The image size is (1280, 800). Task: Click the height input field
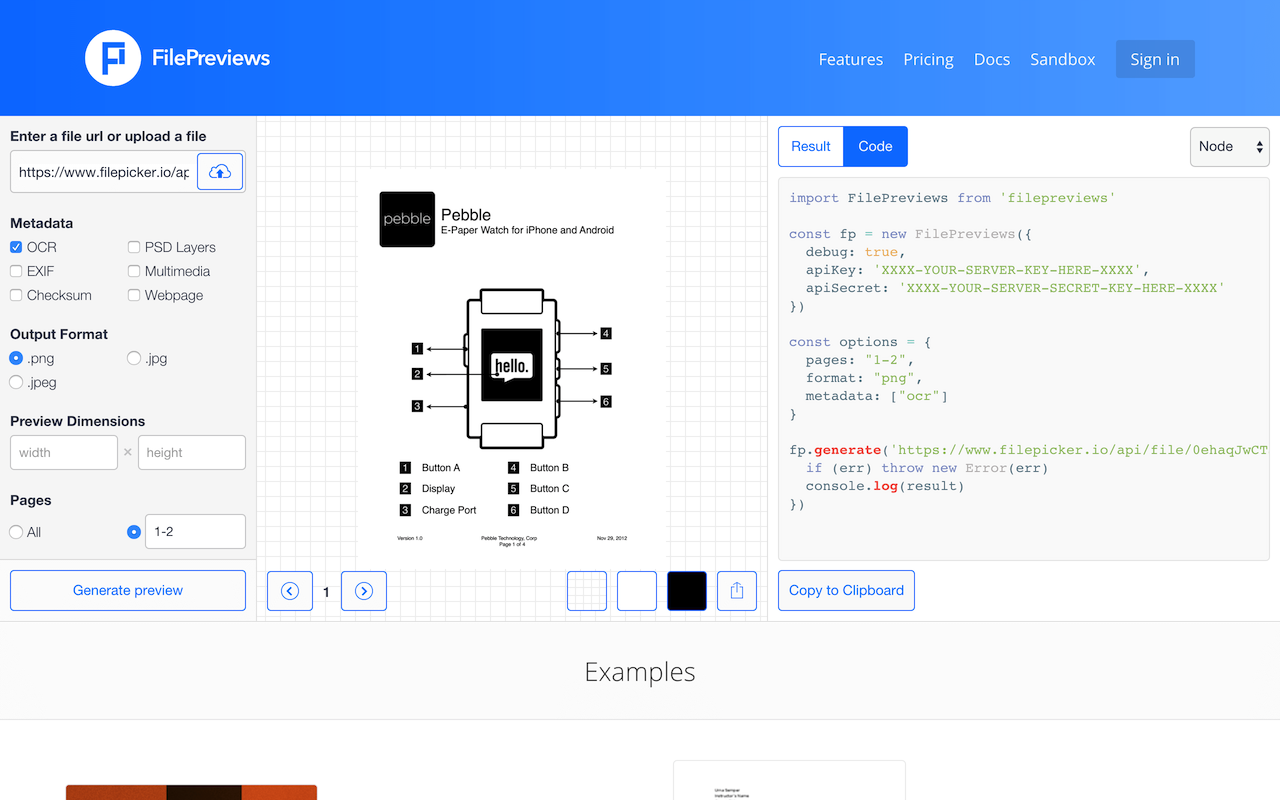pos(192,452)
